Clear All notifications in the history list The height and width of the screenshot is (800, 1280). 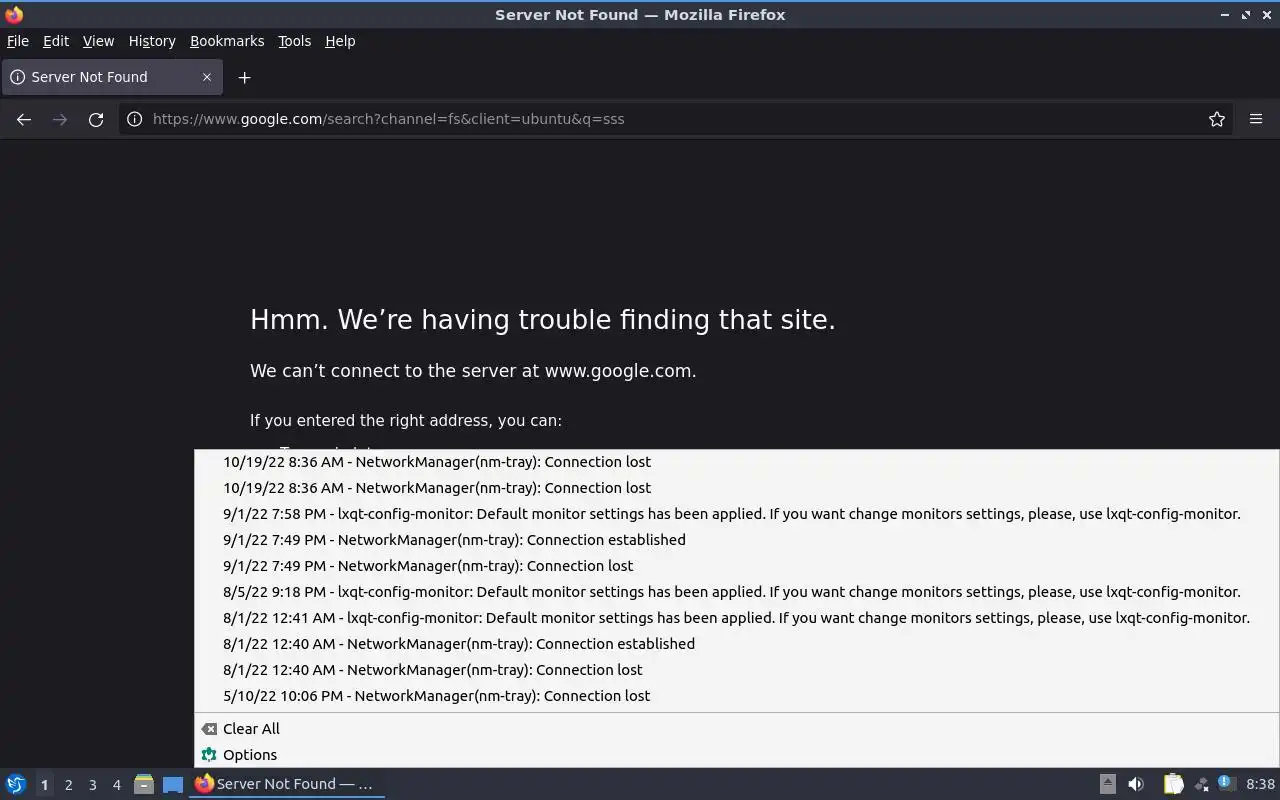pos(250,729)
